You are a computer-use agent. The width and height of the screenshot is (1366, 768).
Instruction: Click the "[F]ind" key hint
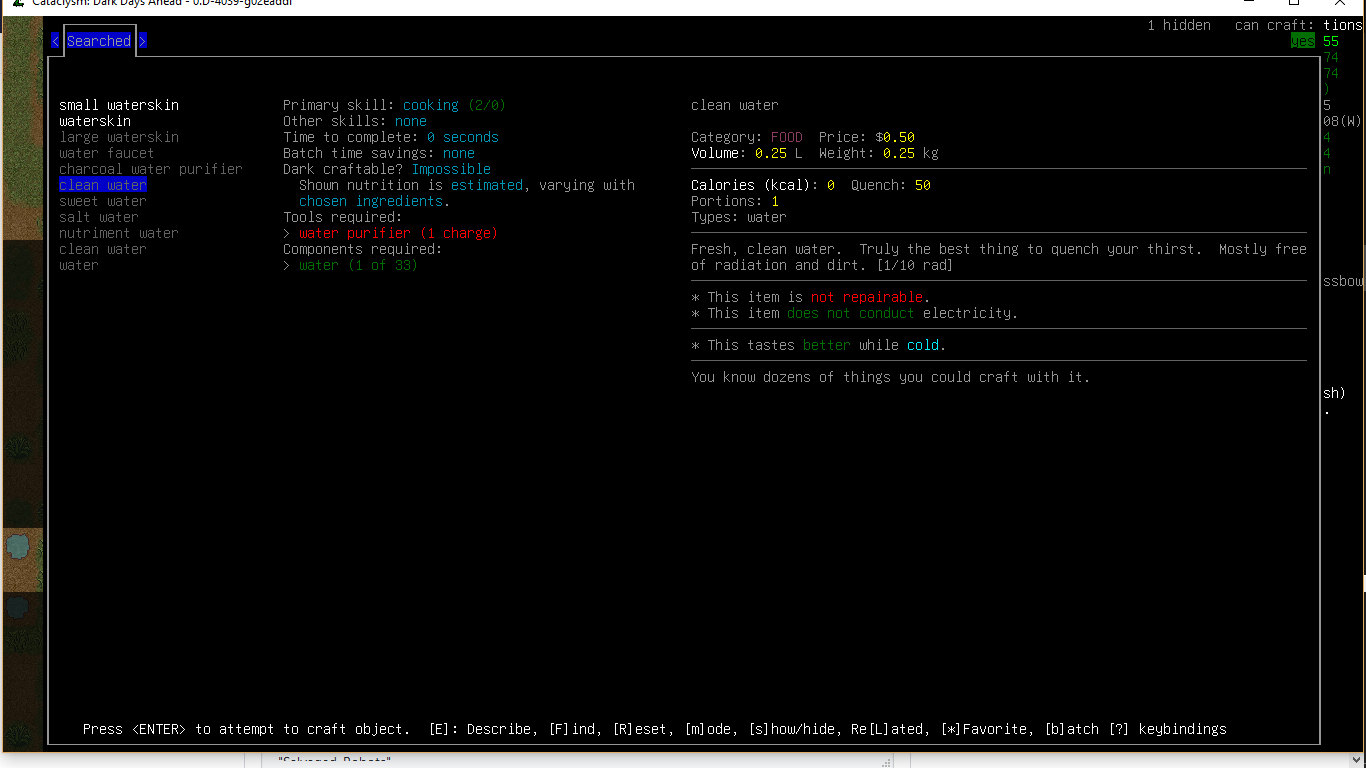(x=575, y=729)
